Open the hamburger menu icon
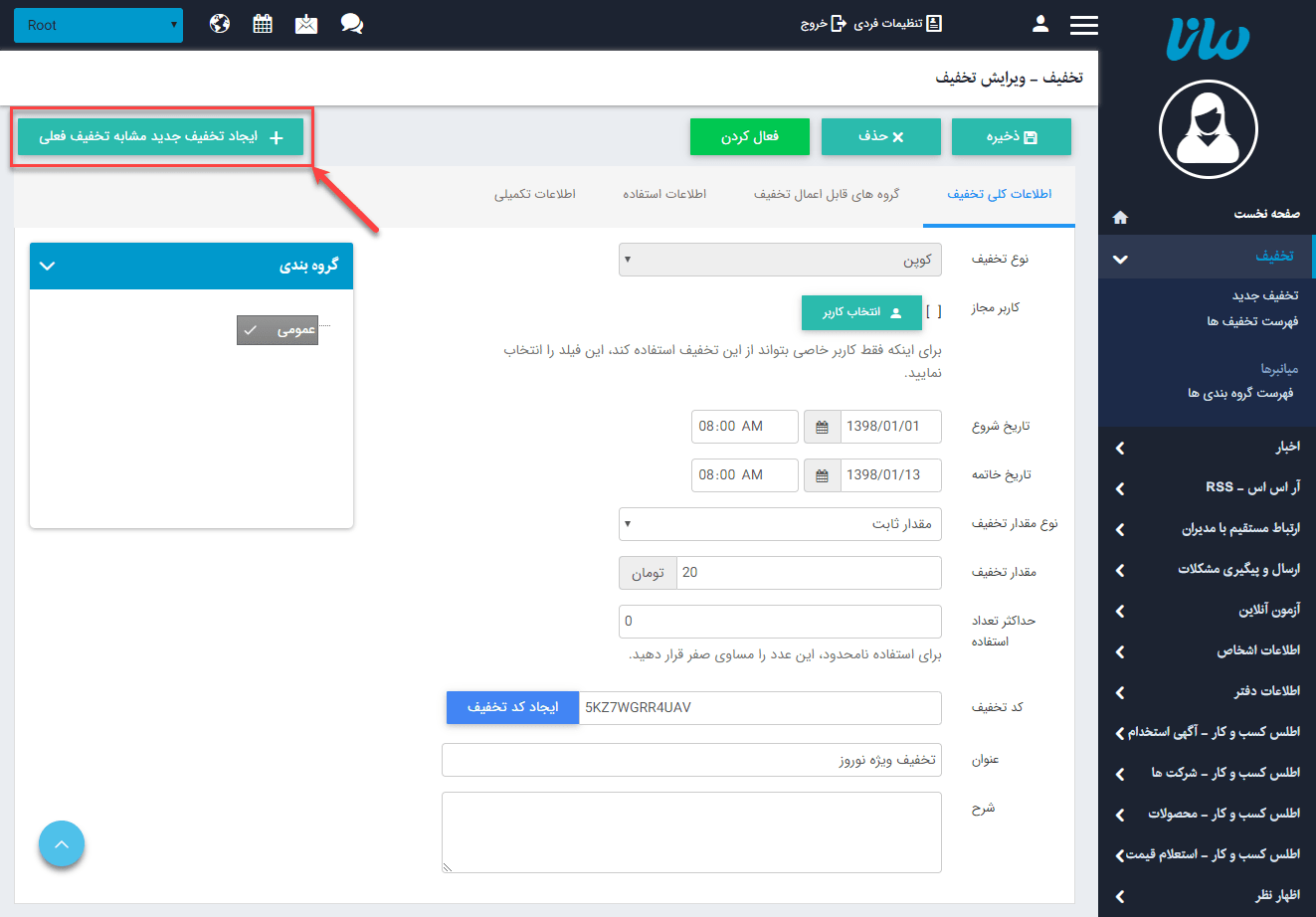 coord(1084,24)
